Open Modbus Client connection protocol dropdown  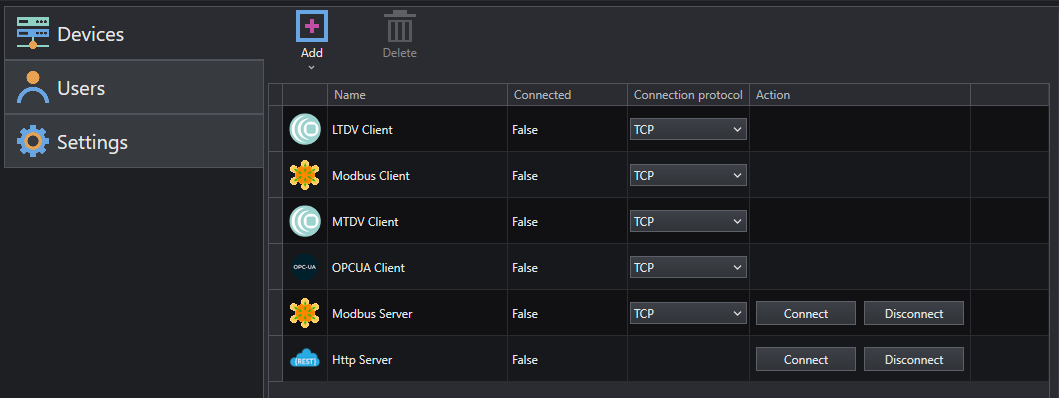point(688,175)
